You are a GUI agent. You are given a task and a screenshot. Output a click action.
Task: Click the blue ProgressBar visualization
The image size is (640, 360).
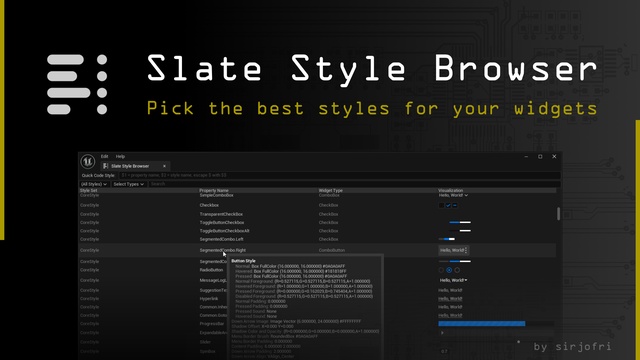[x=482, y=324]
